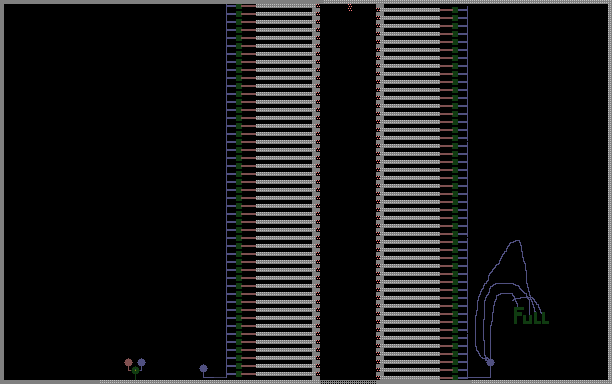Select the topmost green block in the left bank
This screenshot has width=612, height=384.
click(x=239, y=6)
